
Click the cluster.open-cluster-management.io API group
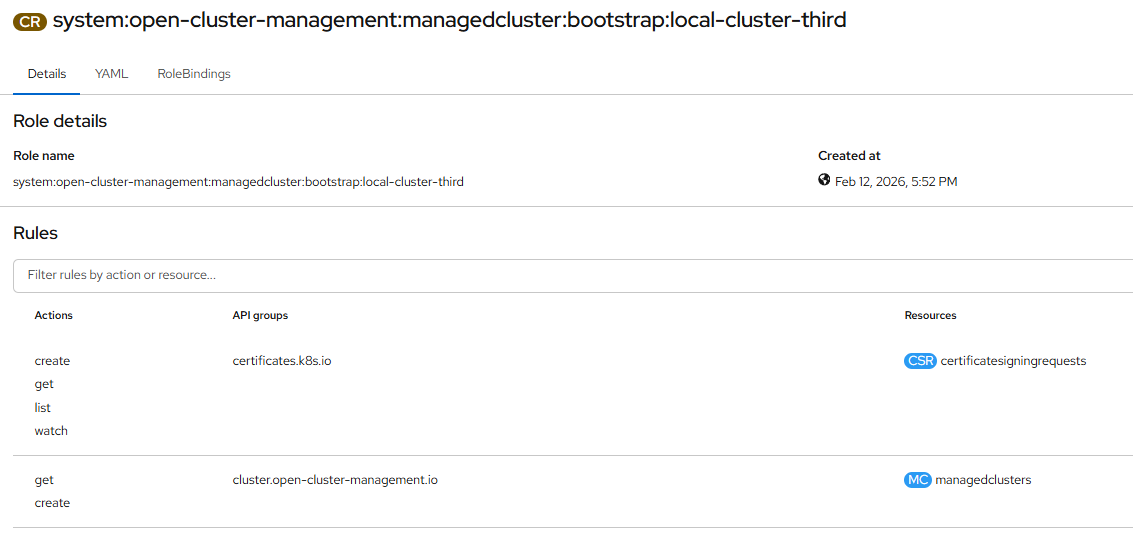click(335, 480)
